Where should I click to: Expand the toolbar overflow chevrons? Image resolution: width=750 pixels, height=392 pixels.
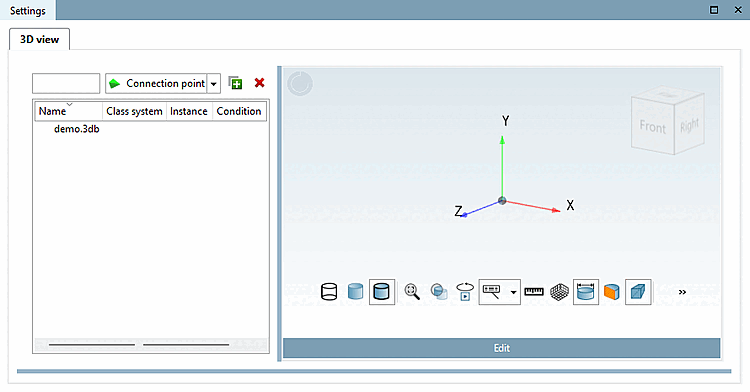(x=682, y=292)
